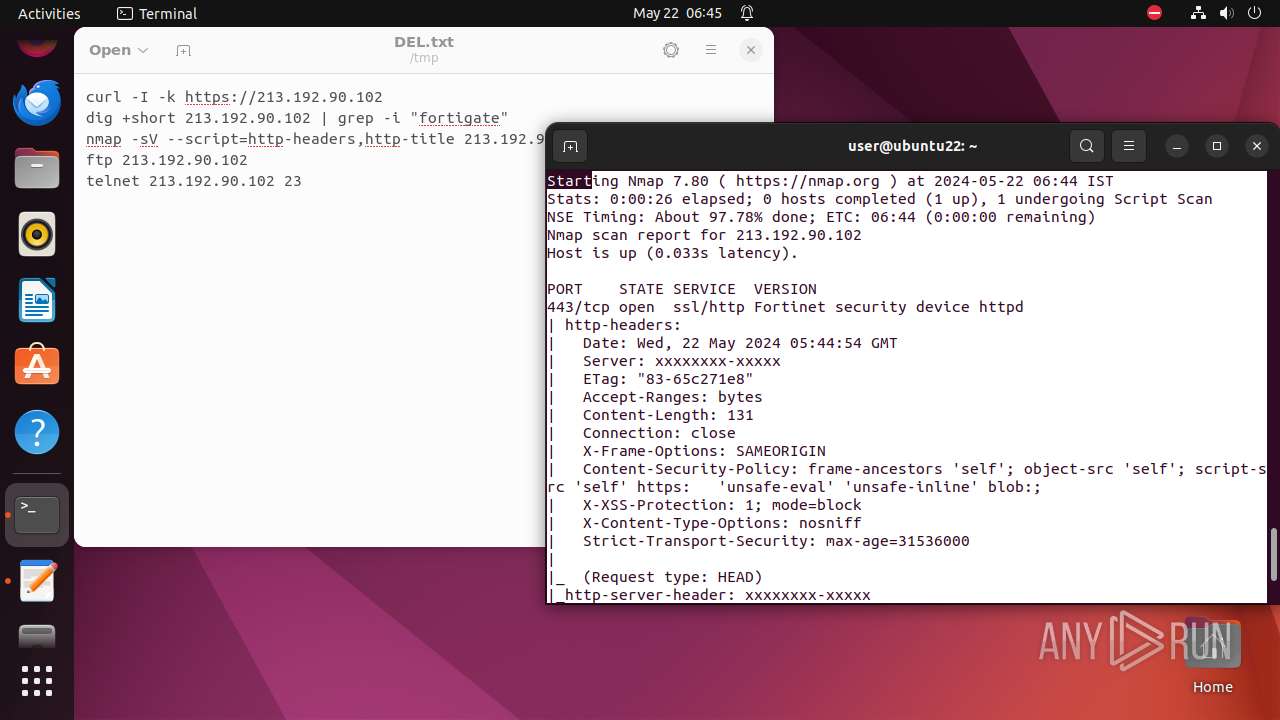The image size is (1280, 720).
Task: Show Applications grid in the dock
Action: 37,681
